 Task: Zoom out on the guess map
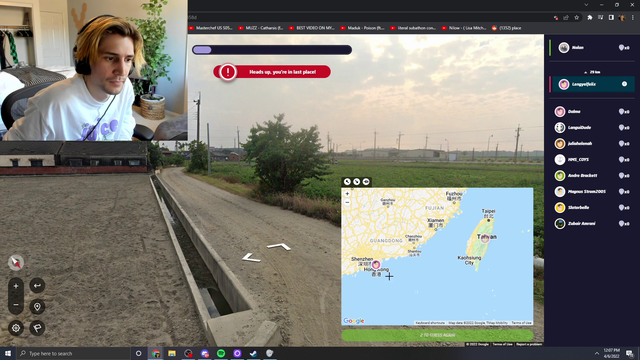pos(347,202)
